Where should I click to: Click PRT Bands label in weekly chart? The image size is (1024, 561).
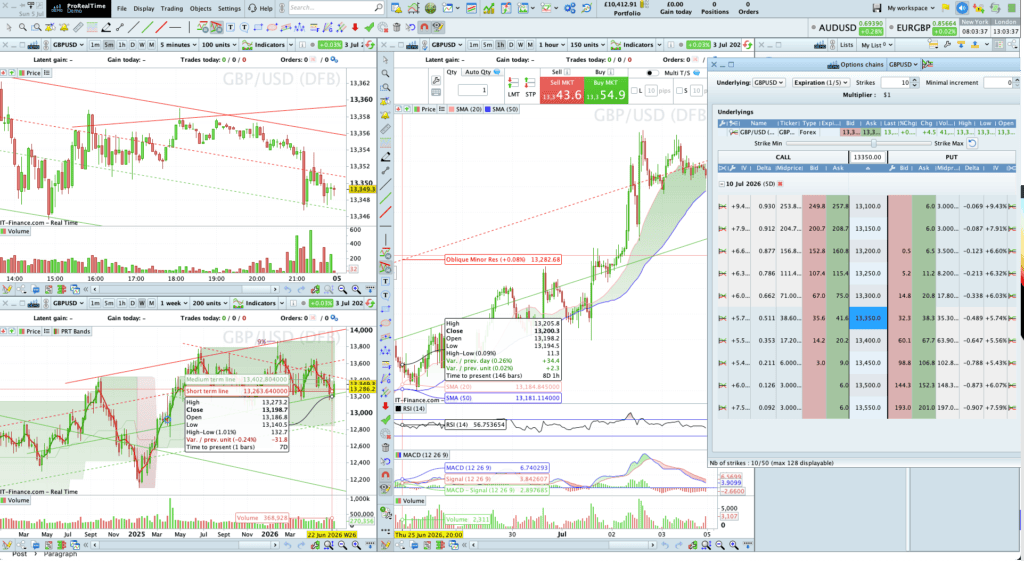pos(71,331)
